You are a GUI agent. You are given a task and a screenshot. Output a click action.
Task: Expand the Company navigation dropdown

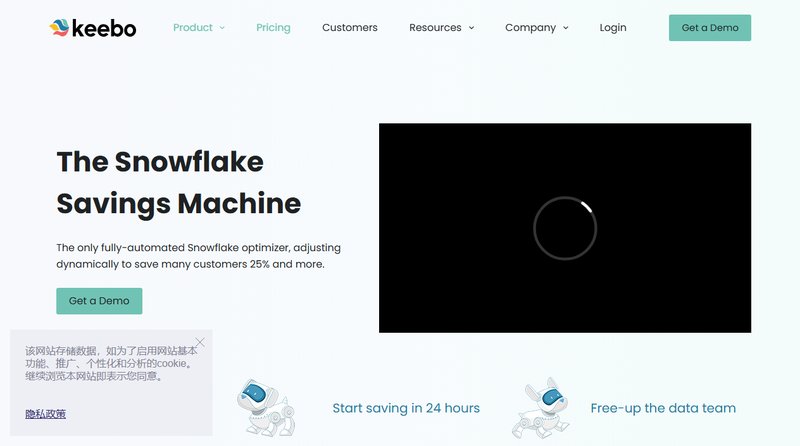point(536,28)
